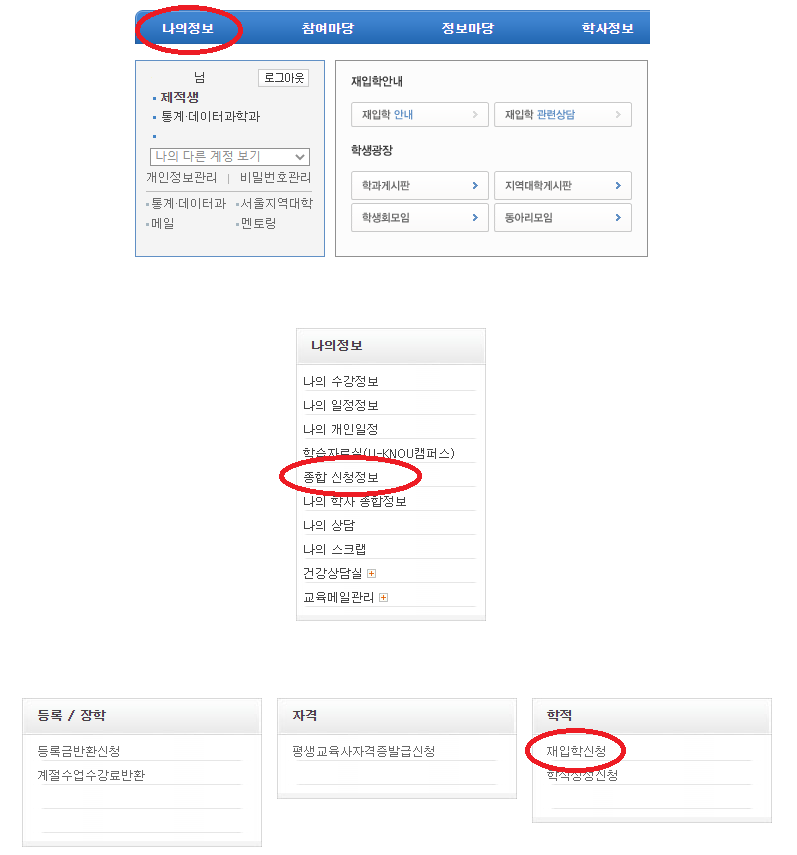Click the 재입학 안내 button

pyautogui.click(x=420, y=115)
